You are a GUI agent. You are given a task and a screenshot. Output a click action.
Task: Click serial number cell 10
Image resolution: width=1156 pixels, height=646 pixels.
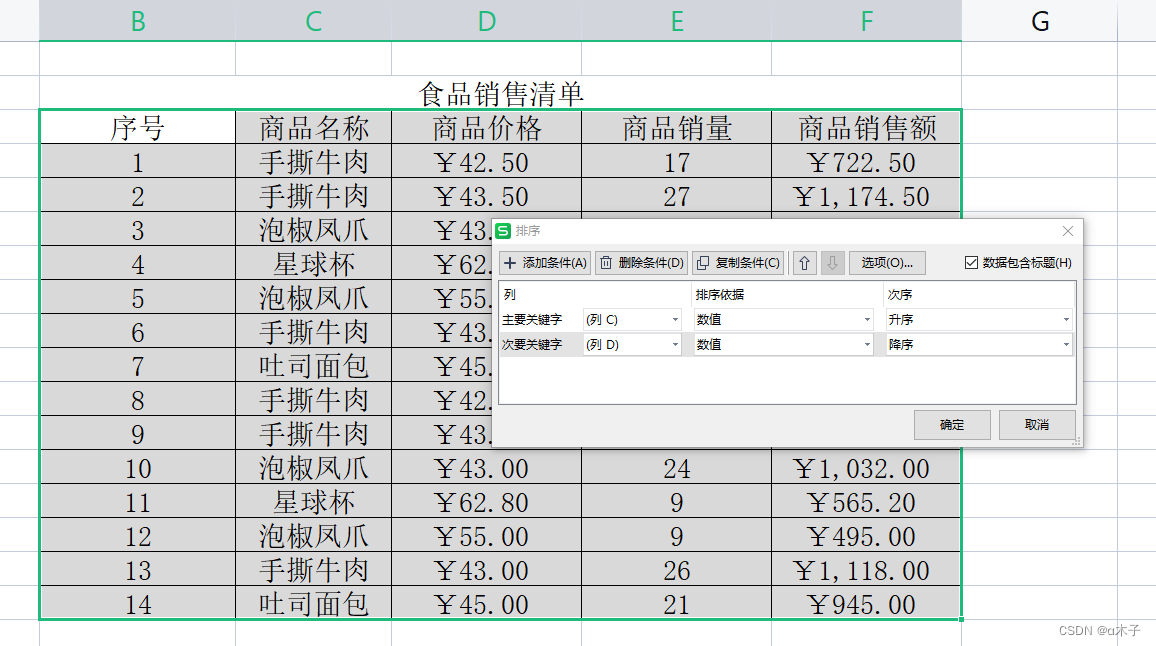[138, 468]
